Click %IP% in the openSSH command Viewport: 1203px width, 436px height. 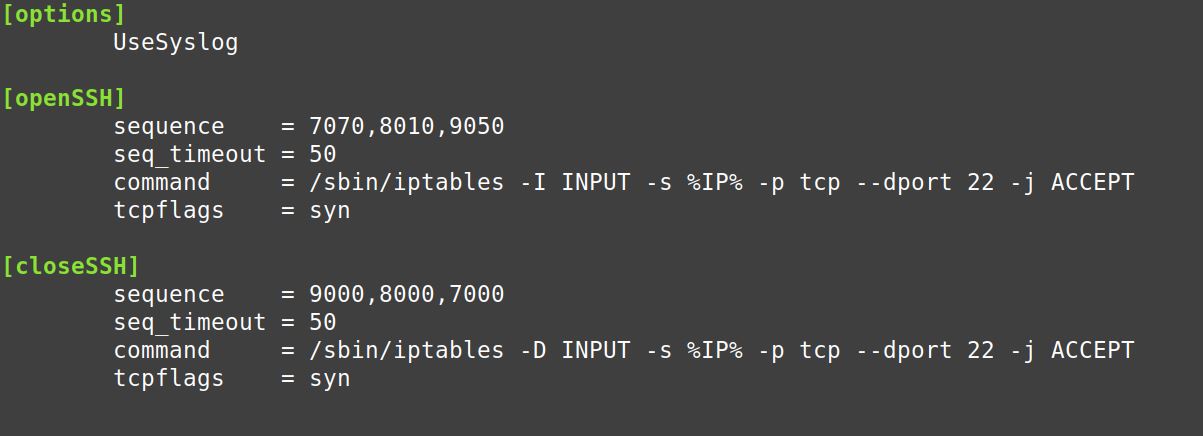(714, 183)
